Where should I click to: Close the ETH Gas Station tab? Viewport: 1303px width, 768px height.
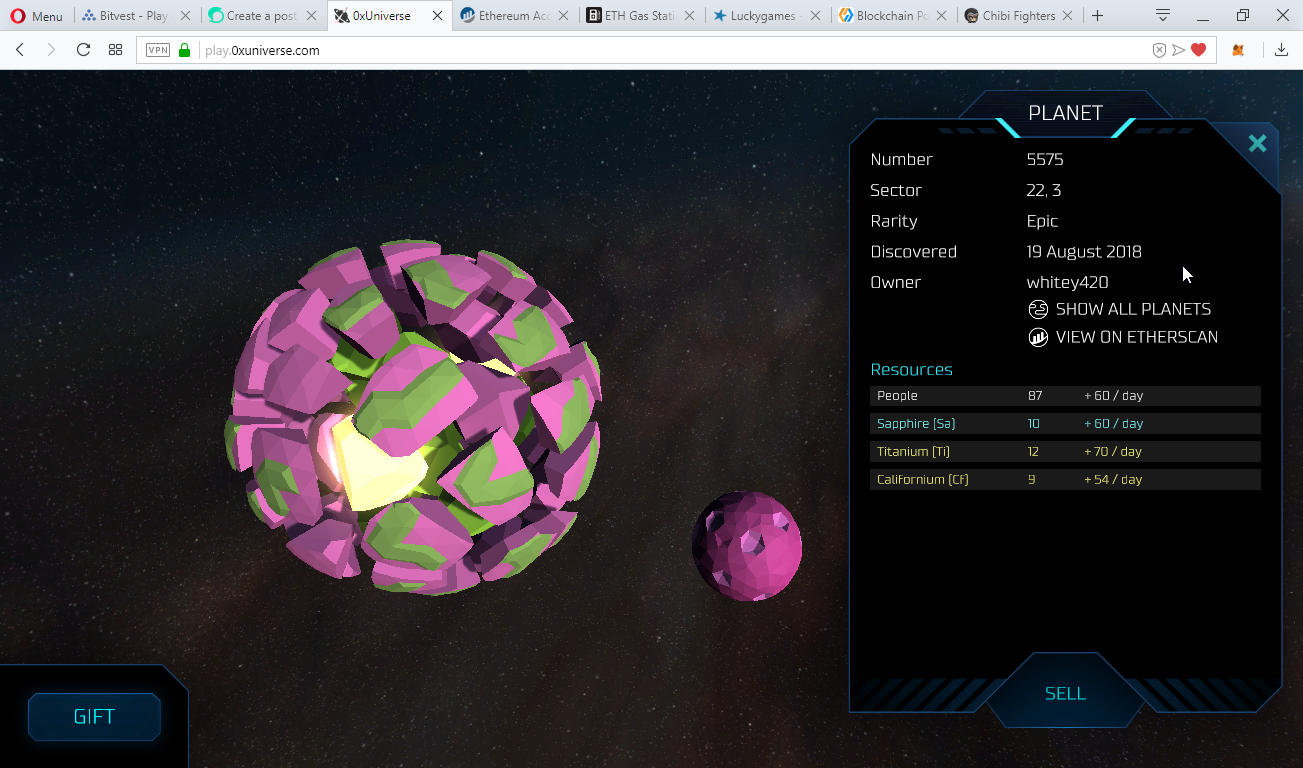pyautogui.click(x=689, y=16)
